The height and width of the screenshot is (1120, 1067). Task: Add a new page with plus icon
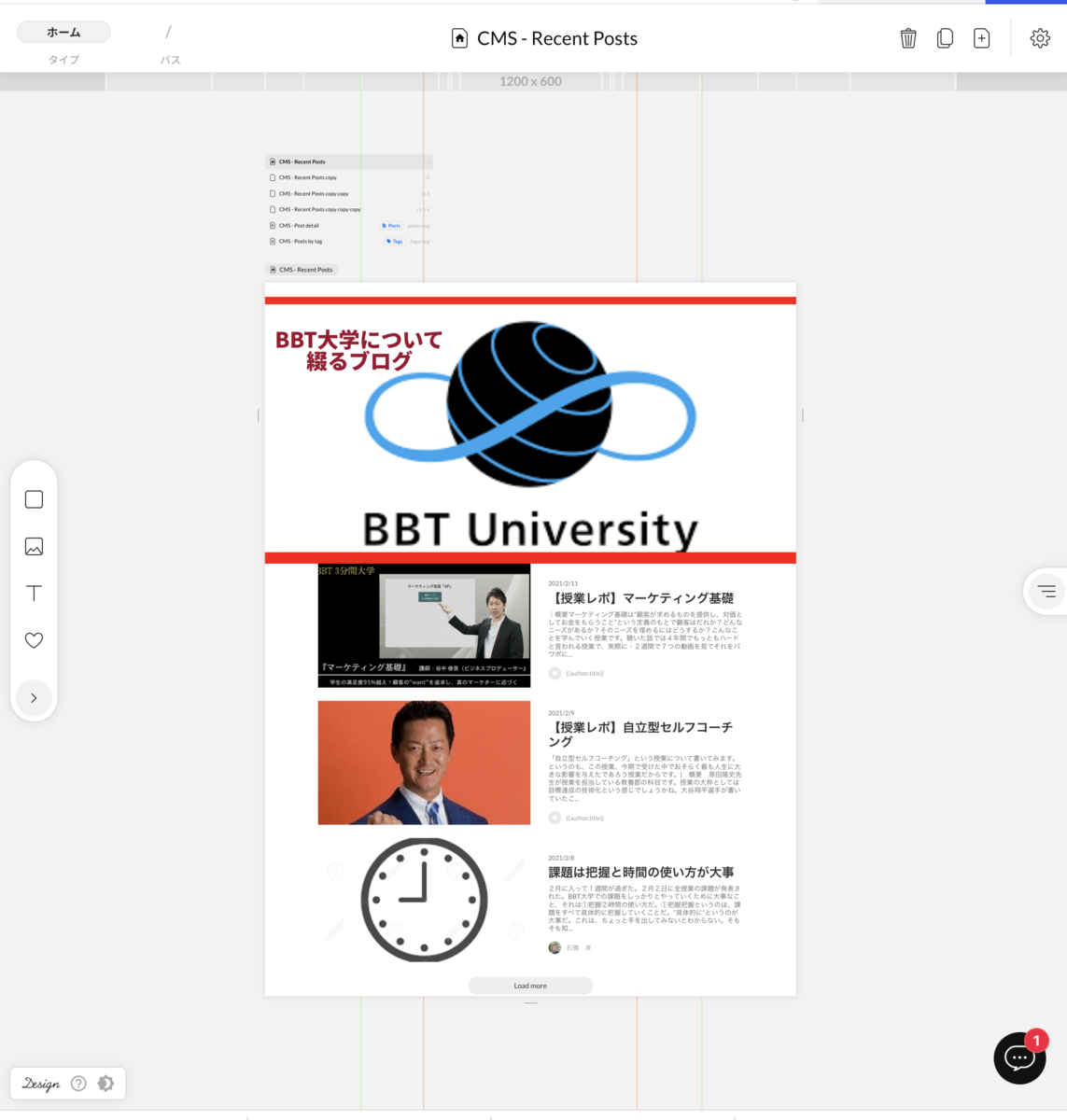click(981, 38)
